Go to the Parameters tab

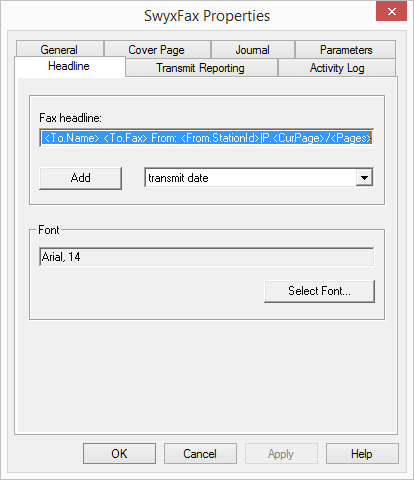[346, 49]
